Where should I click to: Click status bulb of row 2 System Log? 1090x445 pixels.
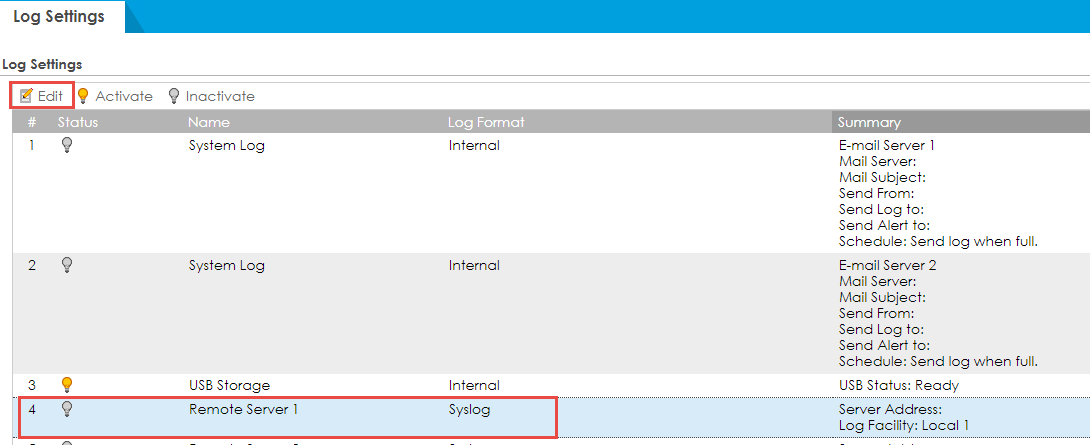click(67, 264)
